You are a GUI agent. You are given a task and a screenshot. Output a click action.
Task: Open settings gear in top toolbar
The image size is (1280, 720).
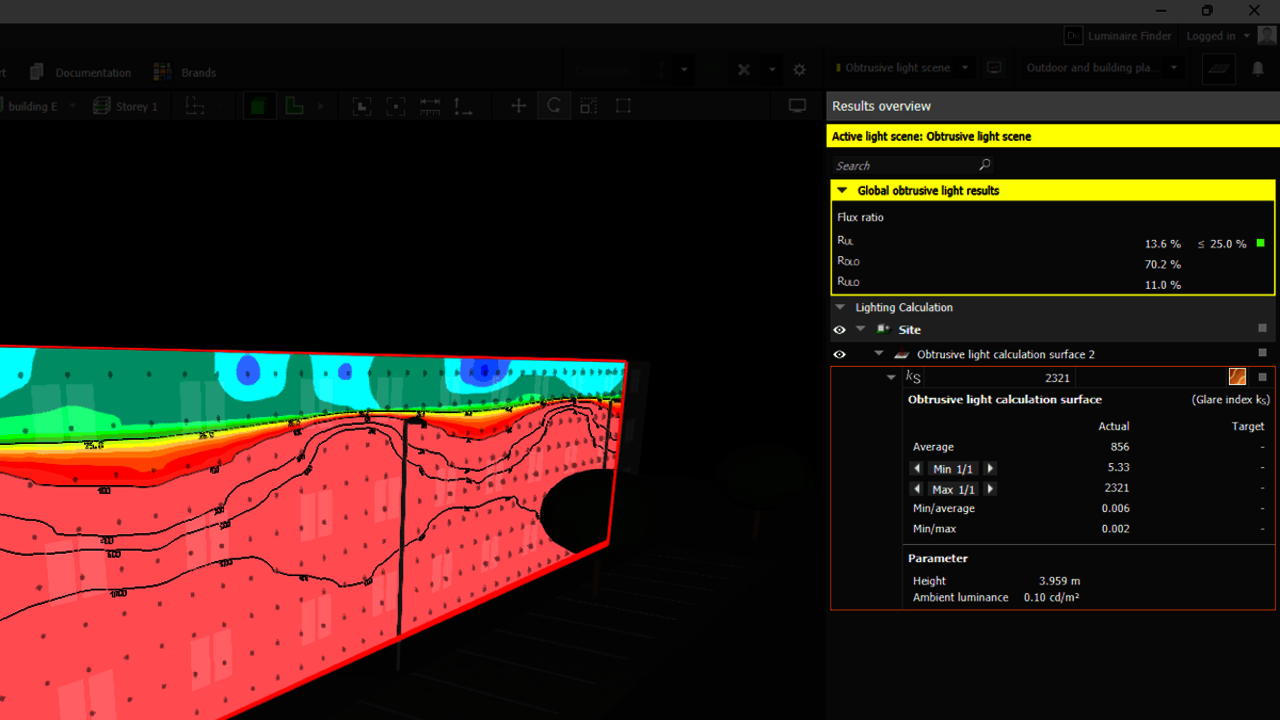pyautogui.click(x=799, y=70)
